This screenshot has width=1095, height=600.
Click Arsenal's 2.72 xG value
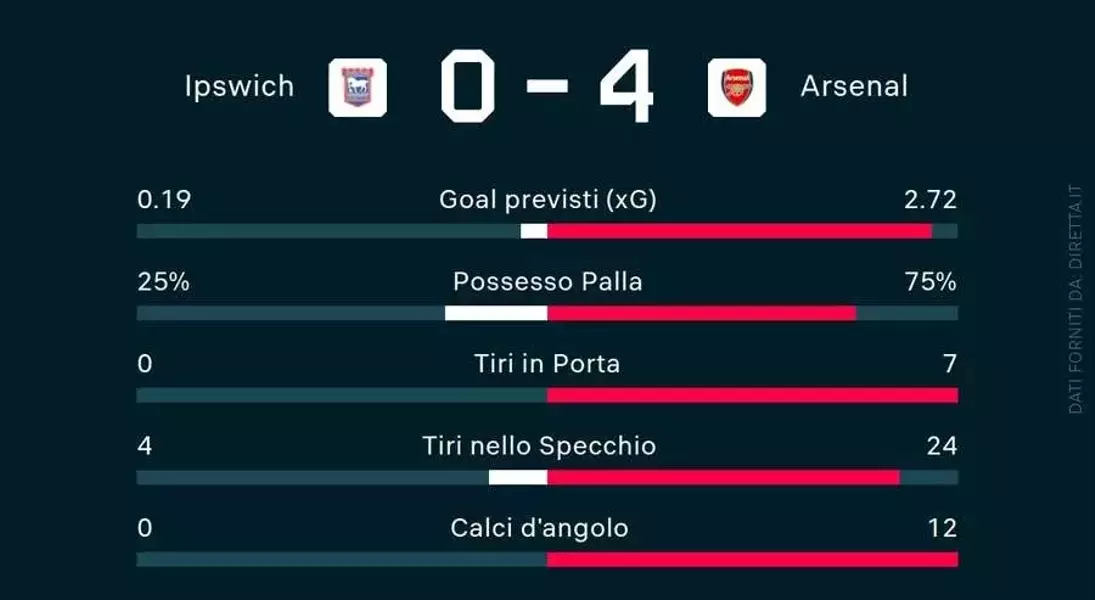(x=930, y=200)
